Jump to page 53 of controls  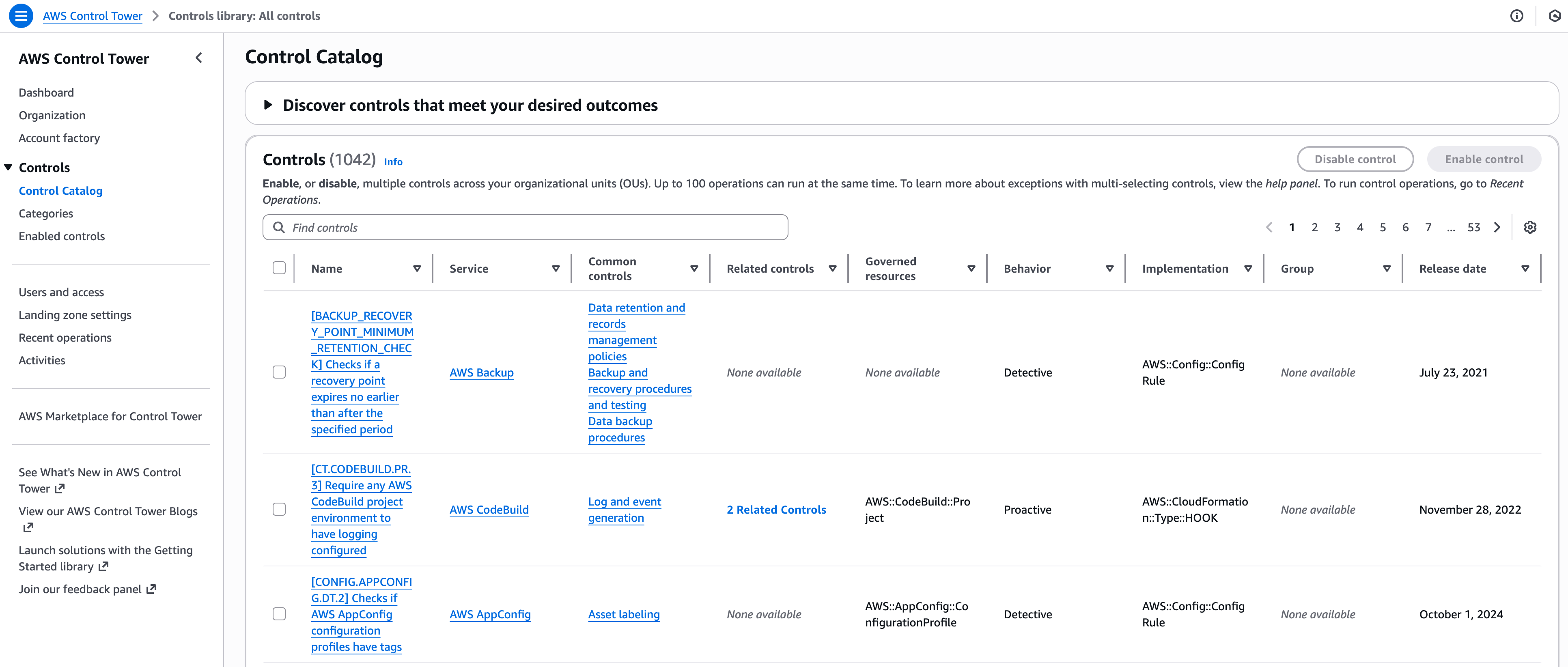pos(1473,227)
